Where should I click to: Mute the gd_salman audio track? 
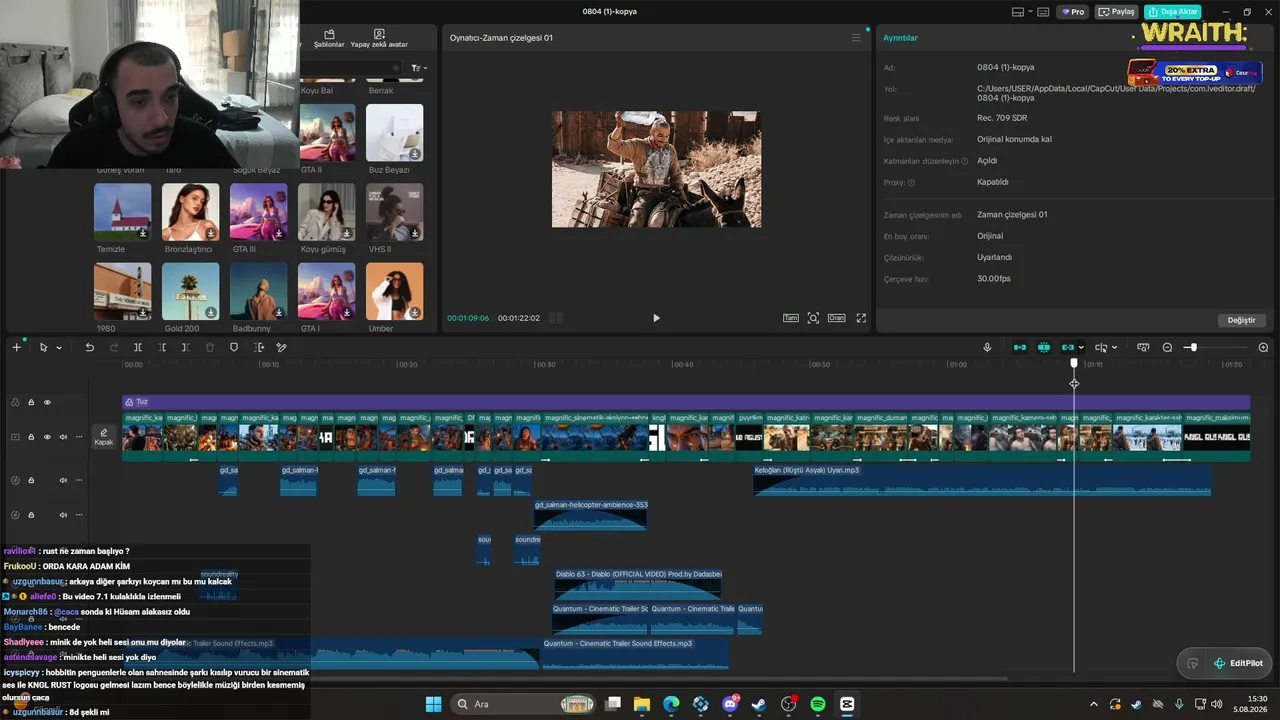(63, 480)
